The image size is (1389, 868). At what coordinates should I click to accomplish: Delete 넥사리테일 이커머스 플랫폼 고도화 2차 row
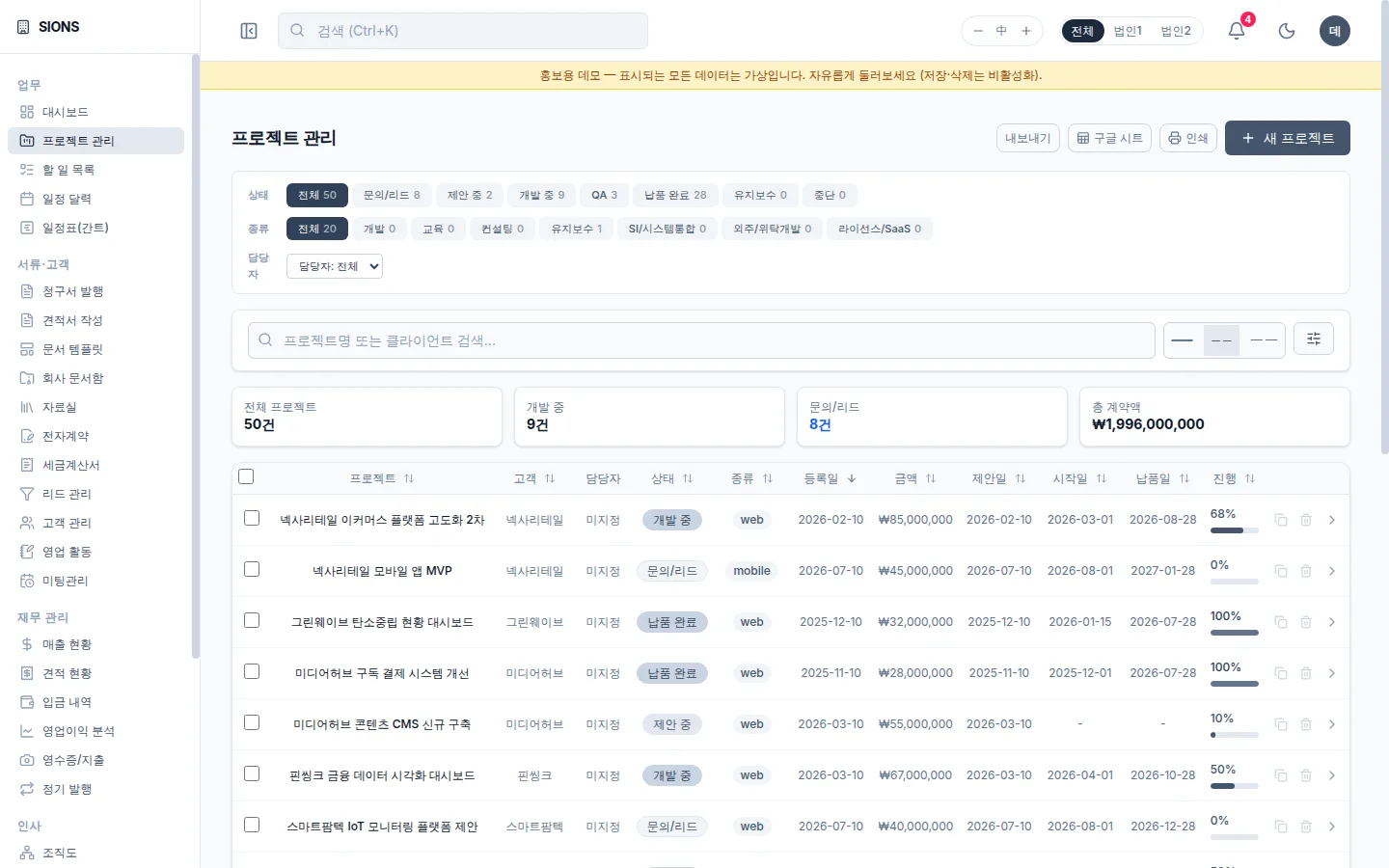tap(1306, 520)
